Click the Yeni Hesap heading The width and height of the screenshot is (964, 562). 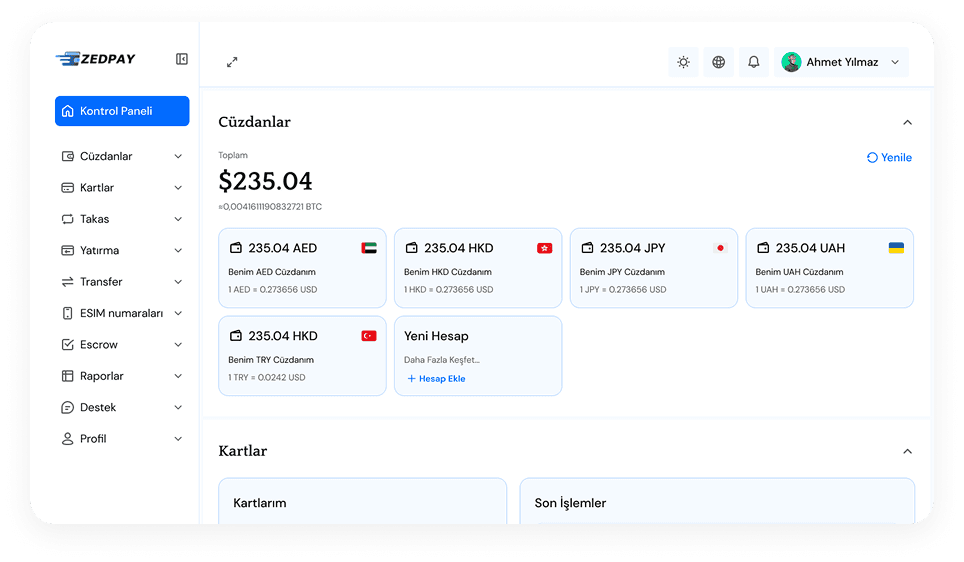tap(436, 336)
